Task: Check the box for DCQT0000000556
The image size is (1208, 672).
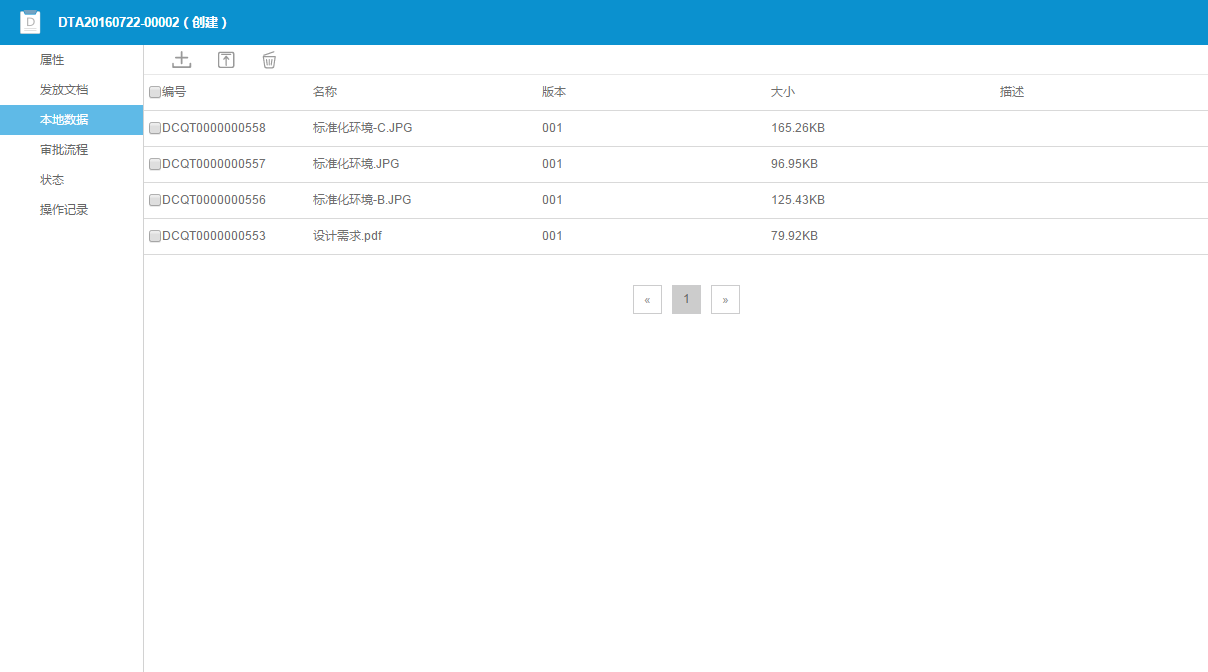Action: [155, 200]
